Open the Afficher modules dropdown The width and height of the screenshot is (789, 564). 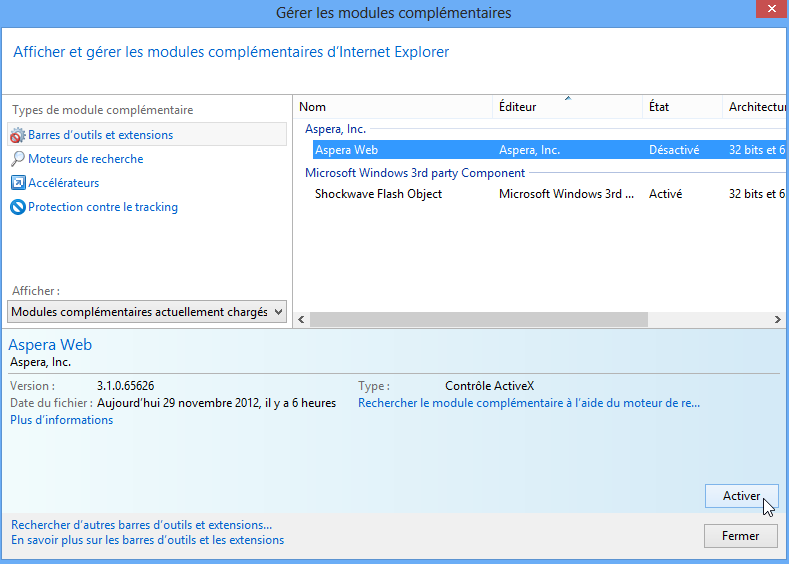(x=147, y=312)
